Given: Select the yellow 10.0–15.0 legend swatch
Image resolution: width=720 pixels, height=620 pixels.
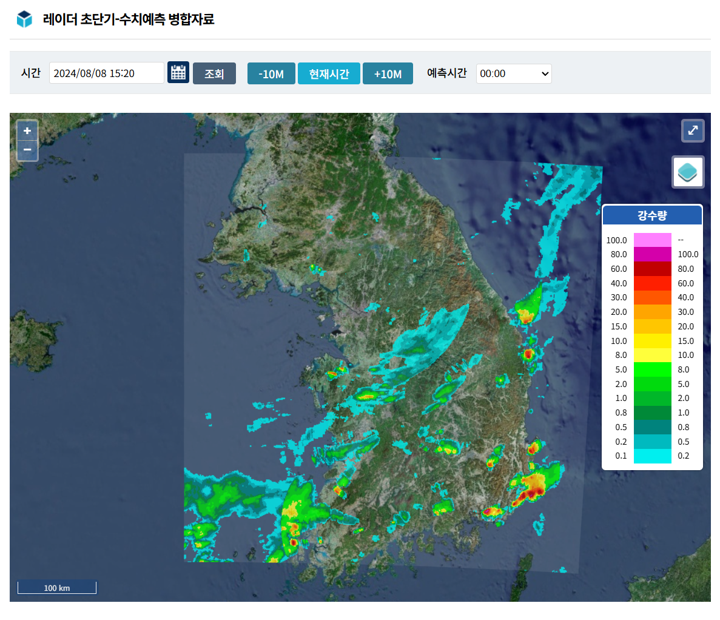Looking at the screenshot, I should [x=652, y=341].
